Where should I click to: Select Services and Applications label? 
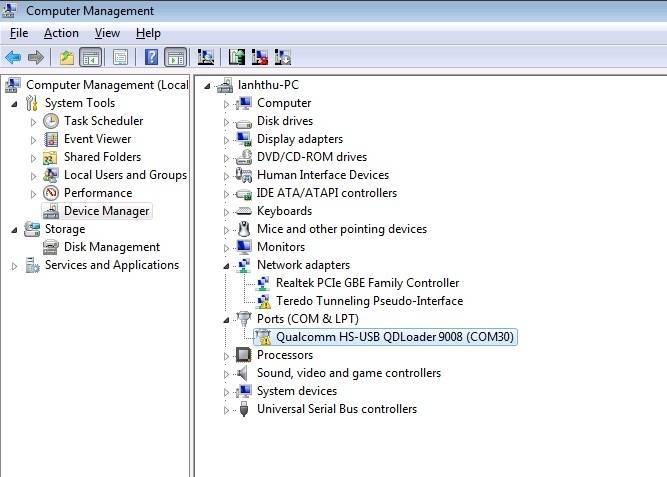112,265
